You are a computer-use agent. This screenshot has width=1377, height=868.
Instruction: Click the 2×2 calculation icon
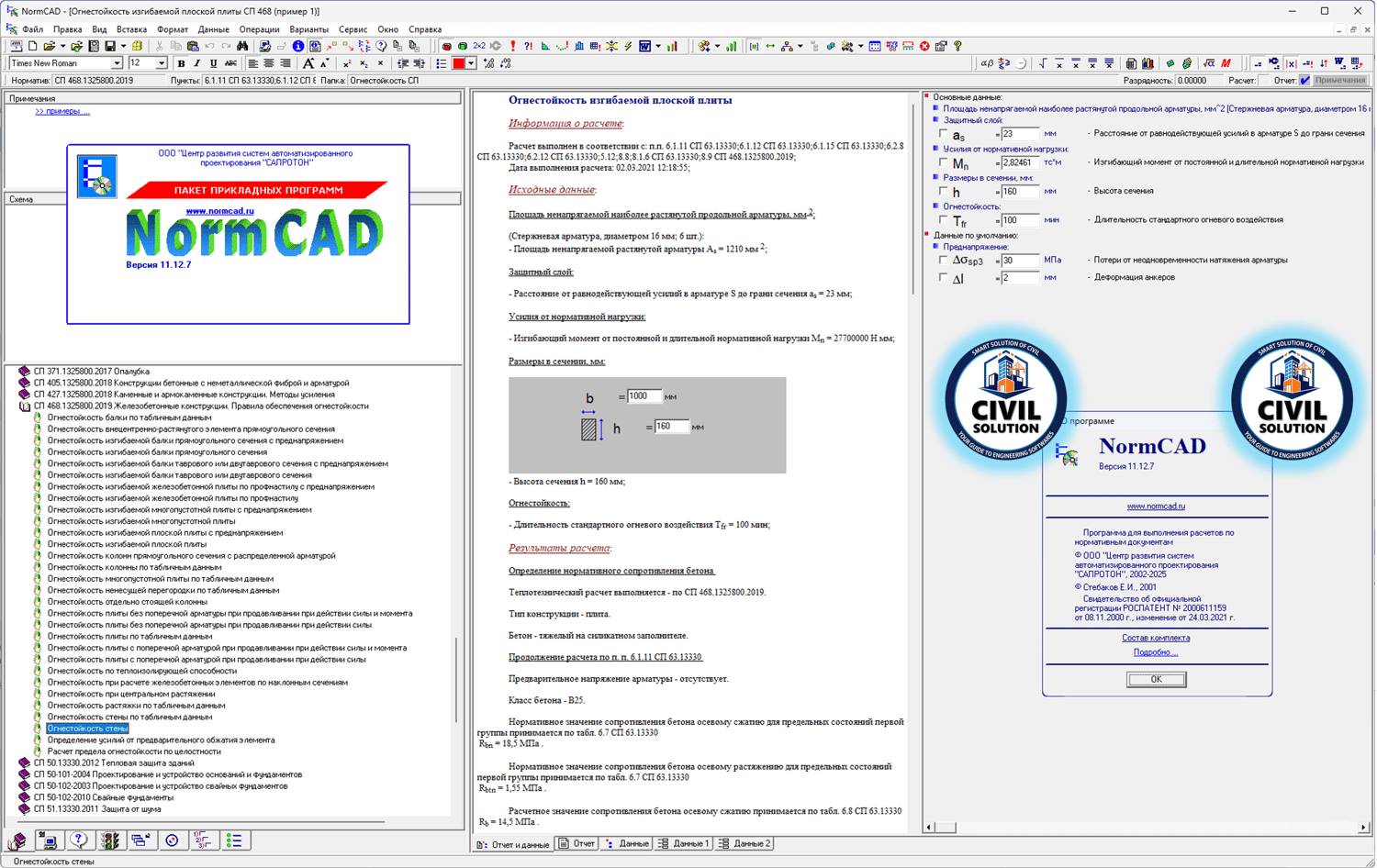tap(479, 46)
